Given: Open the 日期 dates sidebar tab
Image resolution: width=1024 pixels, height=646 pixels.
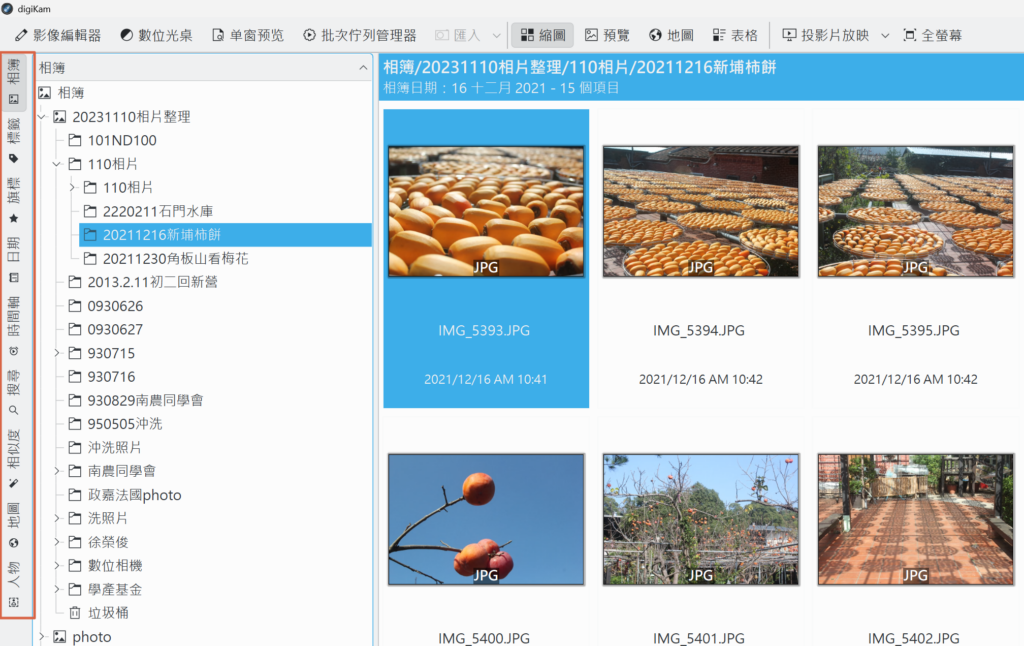Looking at the screenshot, I should 14,259.
